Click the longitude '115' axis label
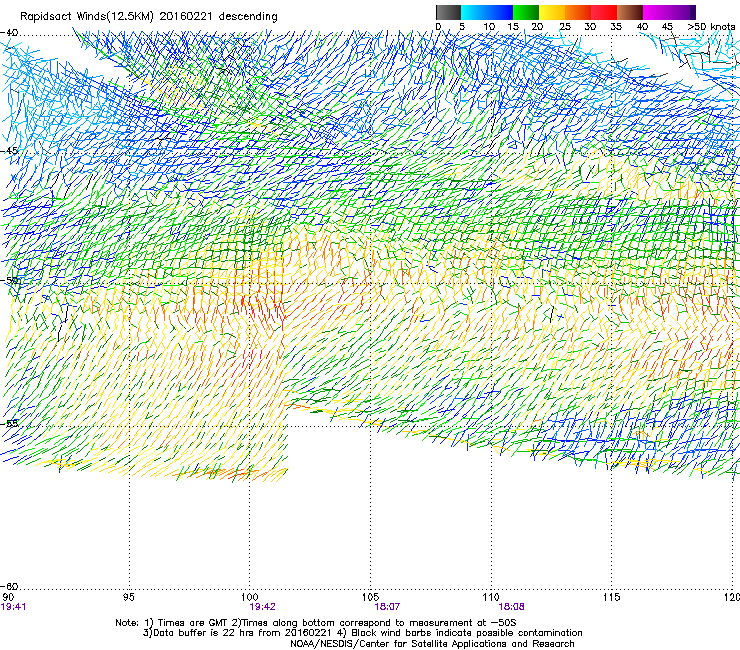 [612, 597]
